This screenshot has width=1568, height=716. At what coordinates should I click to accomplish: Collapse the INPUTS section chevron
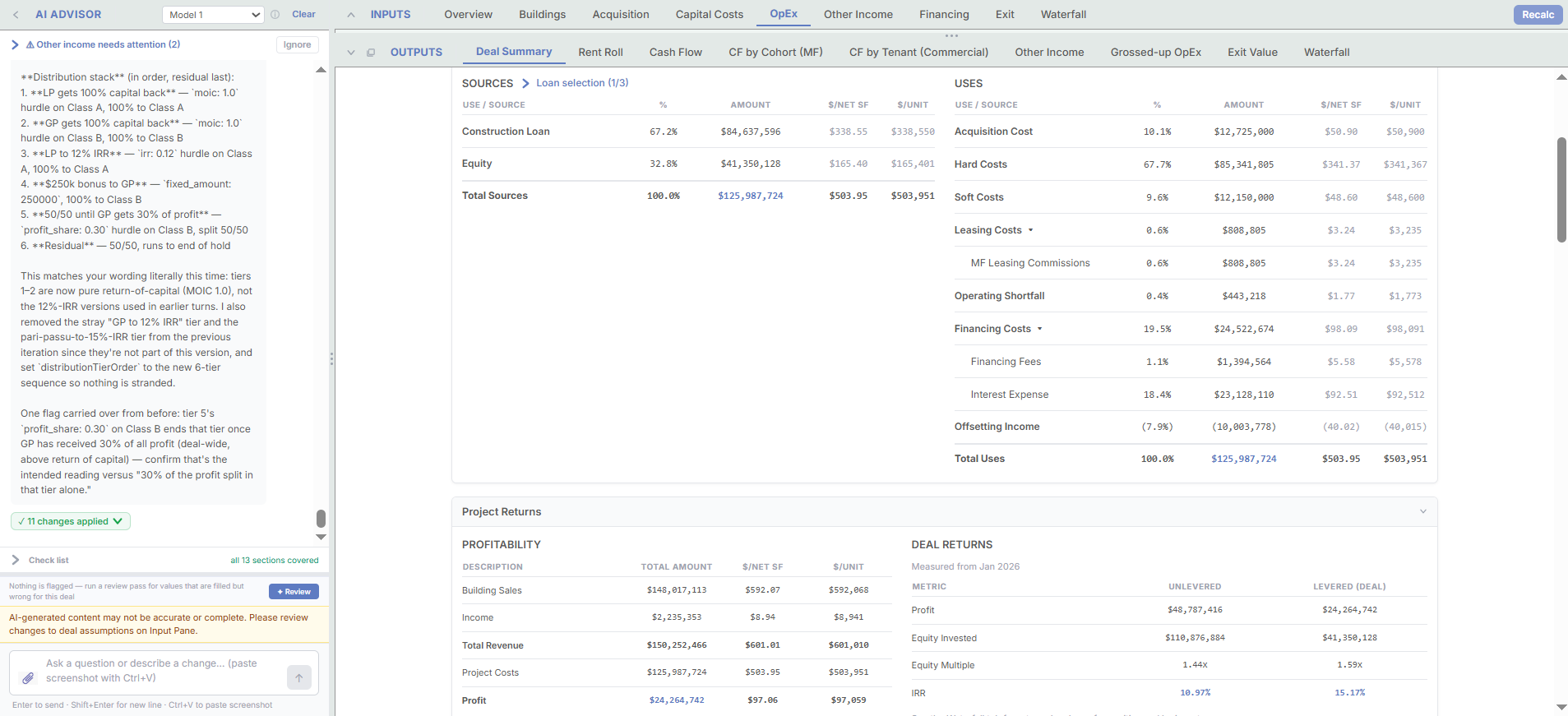[x=351, y=15]
